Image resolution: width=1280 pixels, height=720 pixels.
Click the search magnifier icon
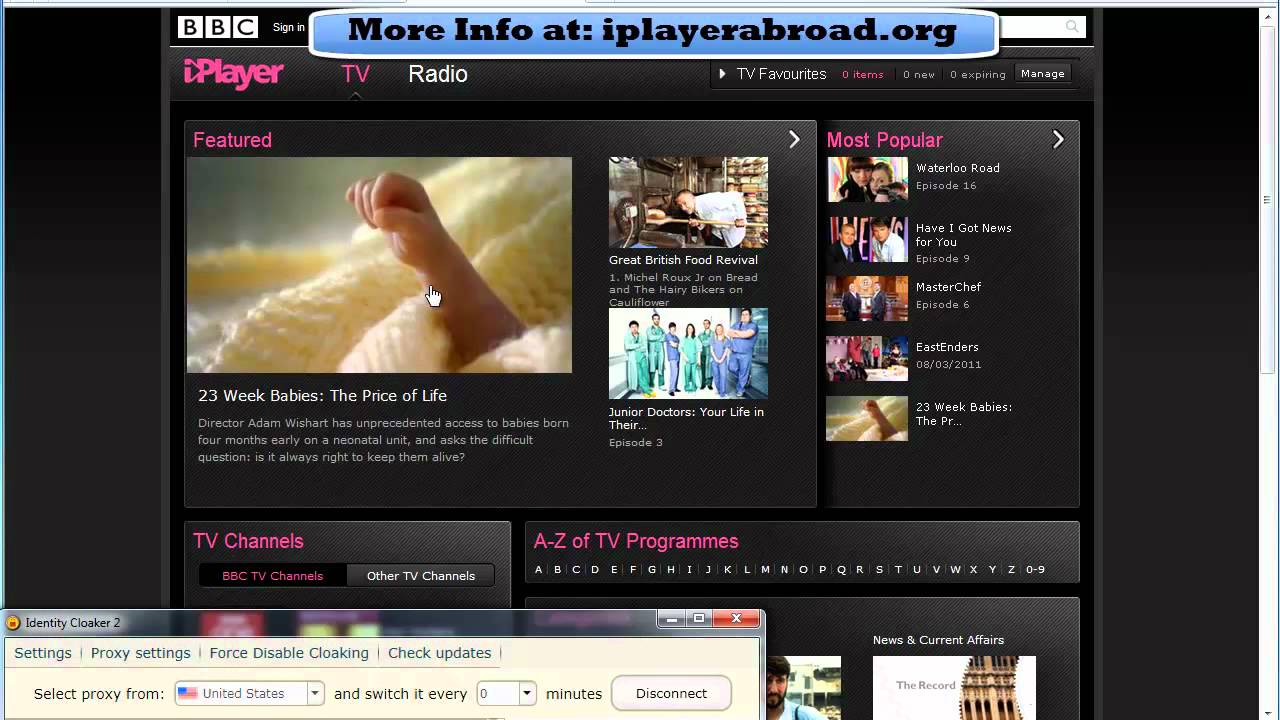[1072, 27]
